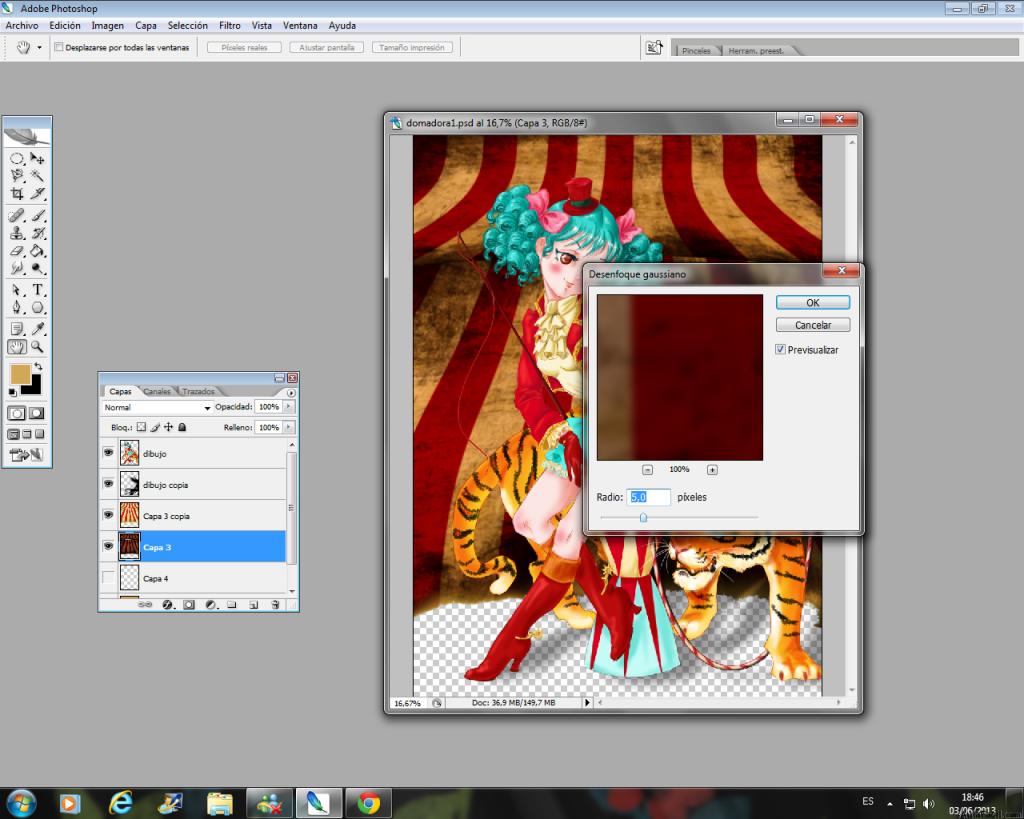Select the Smudge tool
1024x819 pixels.
pyautogui.click(x=17, y=268)
